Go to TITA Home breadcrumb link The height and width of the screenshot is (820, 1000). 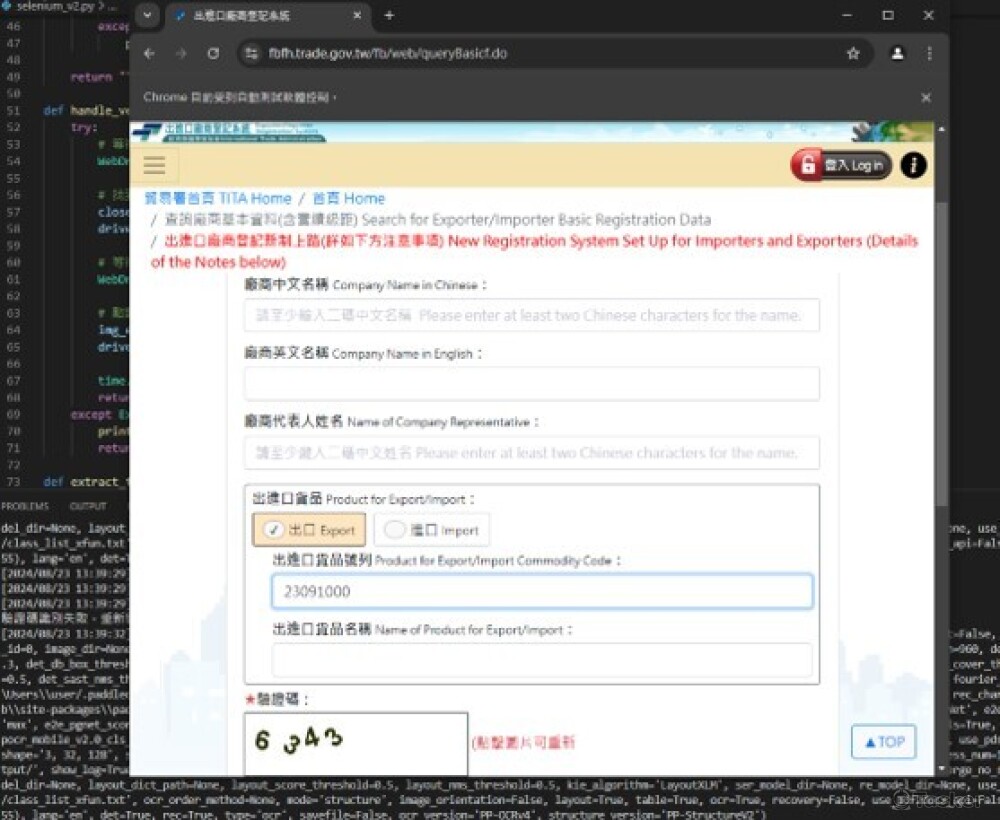pos(217,199)
